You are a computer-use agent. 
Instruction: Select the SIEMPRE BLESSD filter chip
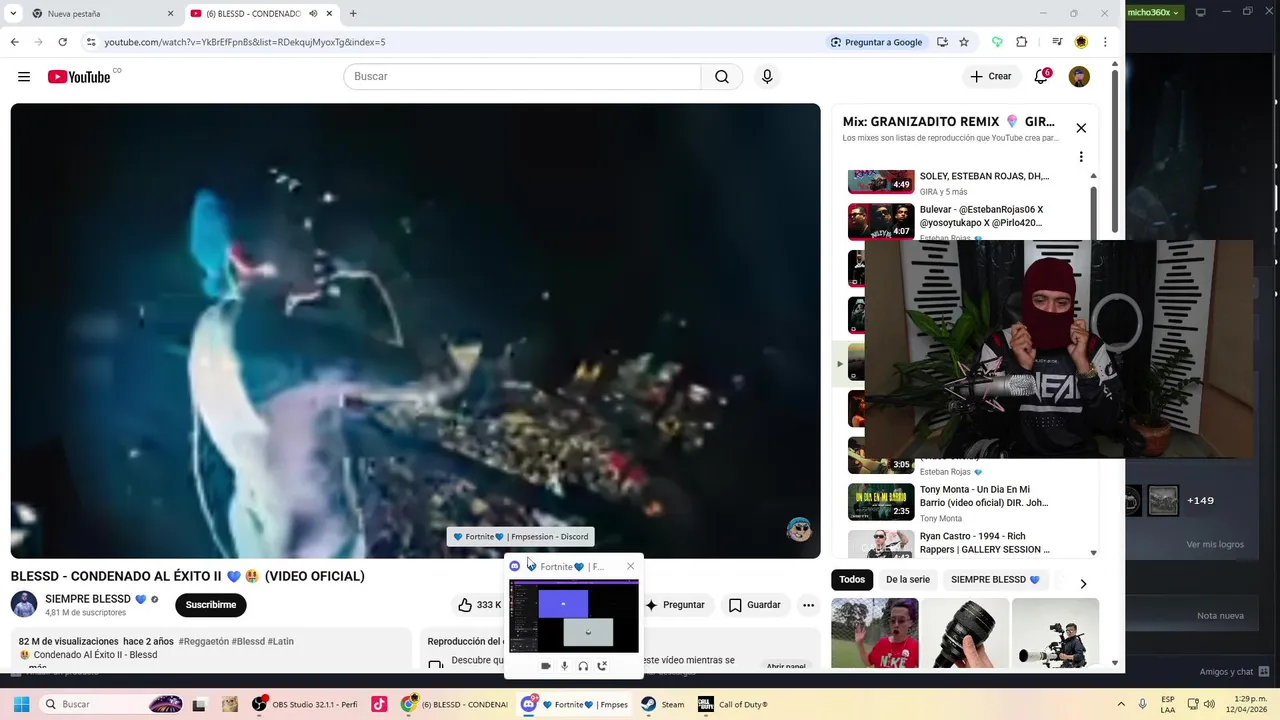[995, 580]
